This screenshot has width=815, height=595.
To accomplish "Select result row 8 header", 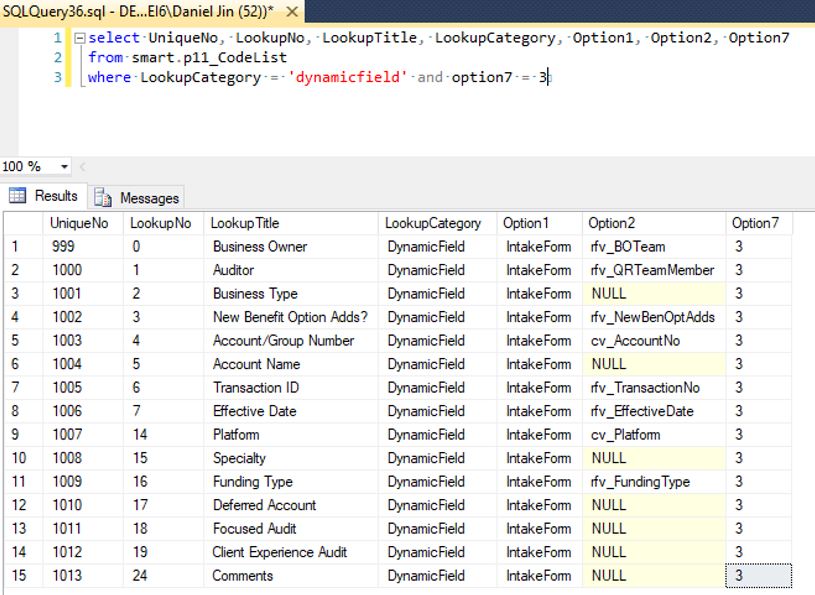I will pyautogui.click(x=23, y=411).
